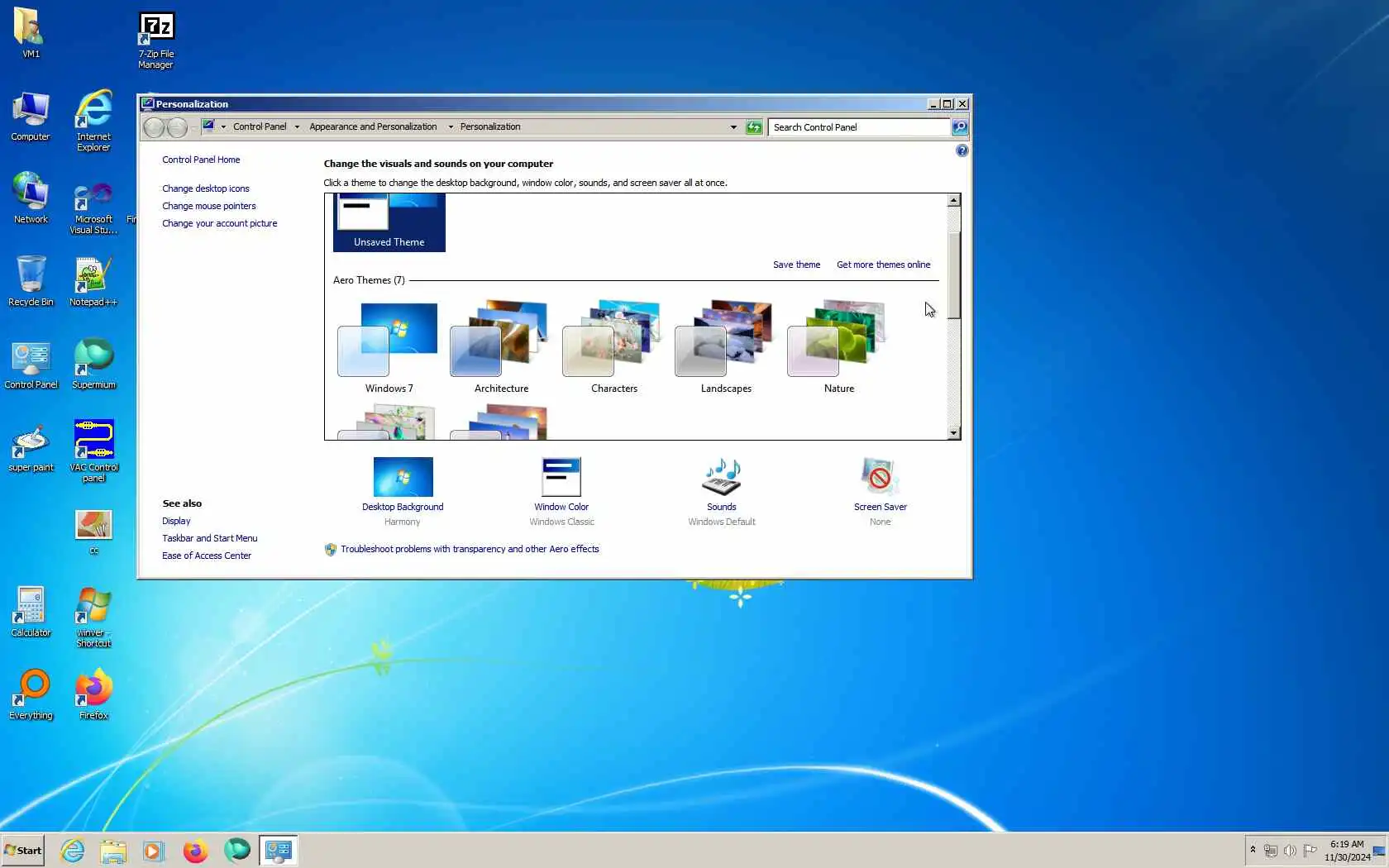Open the Display link under See also
This screenshot has height=868, width=1389.
click(x=176, y=521)
